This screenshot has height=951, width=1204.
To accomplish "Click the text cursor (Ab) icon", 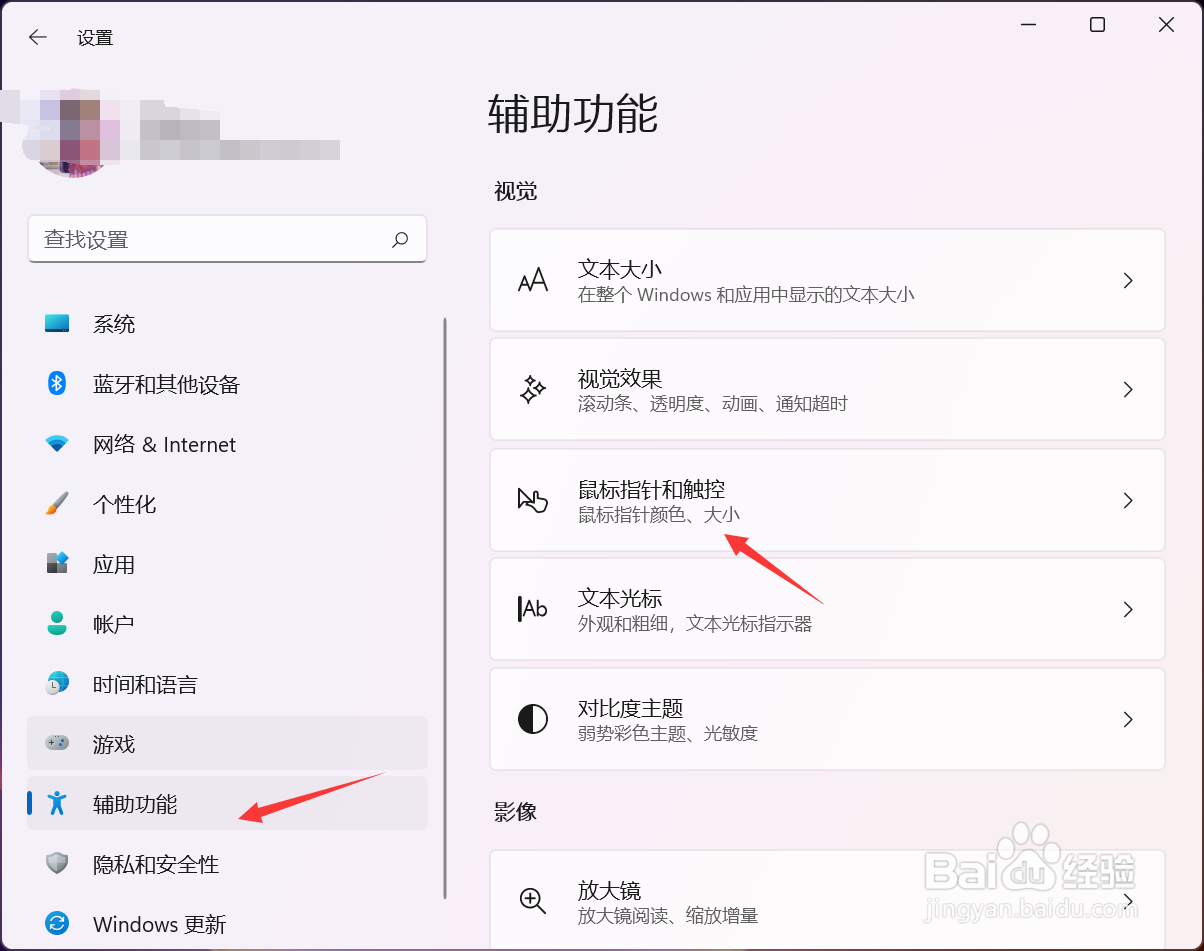I will [x=533, y=609].
